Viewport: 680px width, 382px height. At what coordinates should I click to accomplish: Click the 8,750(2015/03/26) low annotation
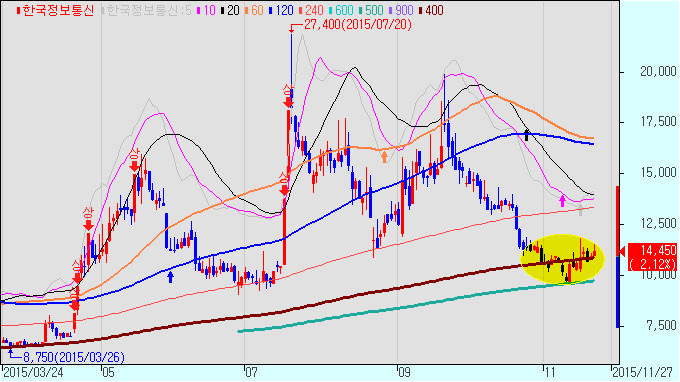coord(73,357)
